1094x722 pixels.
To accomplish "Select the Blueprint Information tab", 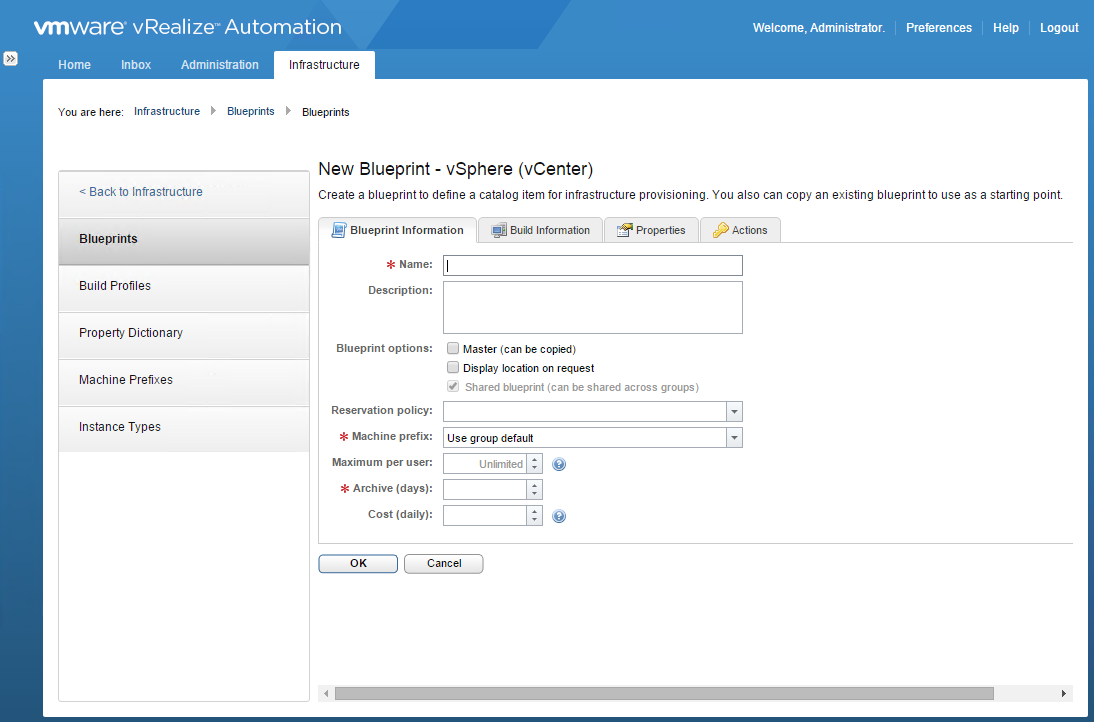I will click(398, 230).
